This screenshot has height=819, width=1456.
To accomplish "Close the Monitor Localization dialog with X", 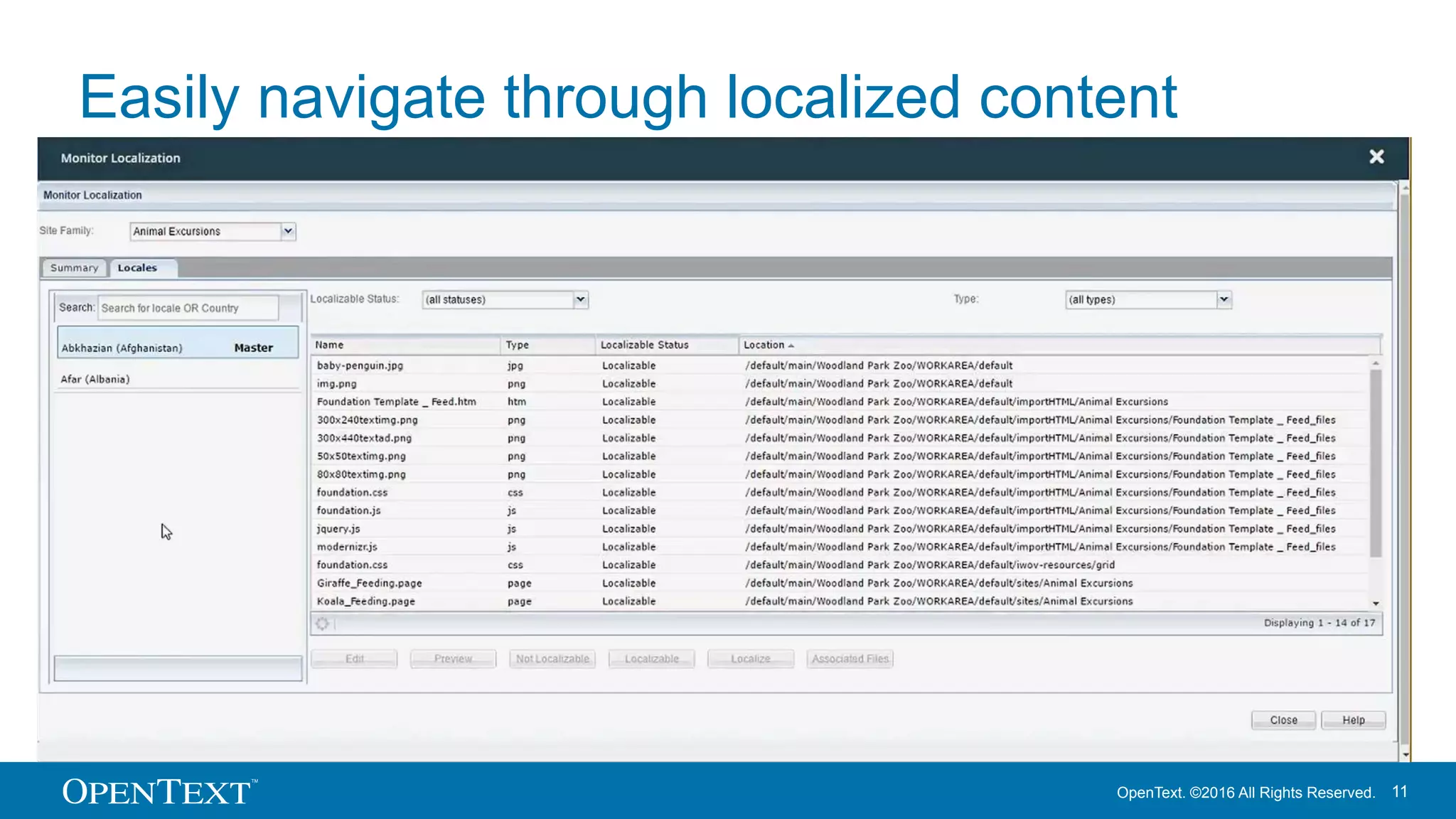I will pos(1376,157).
